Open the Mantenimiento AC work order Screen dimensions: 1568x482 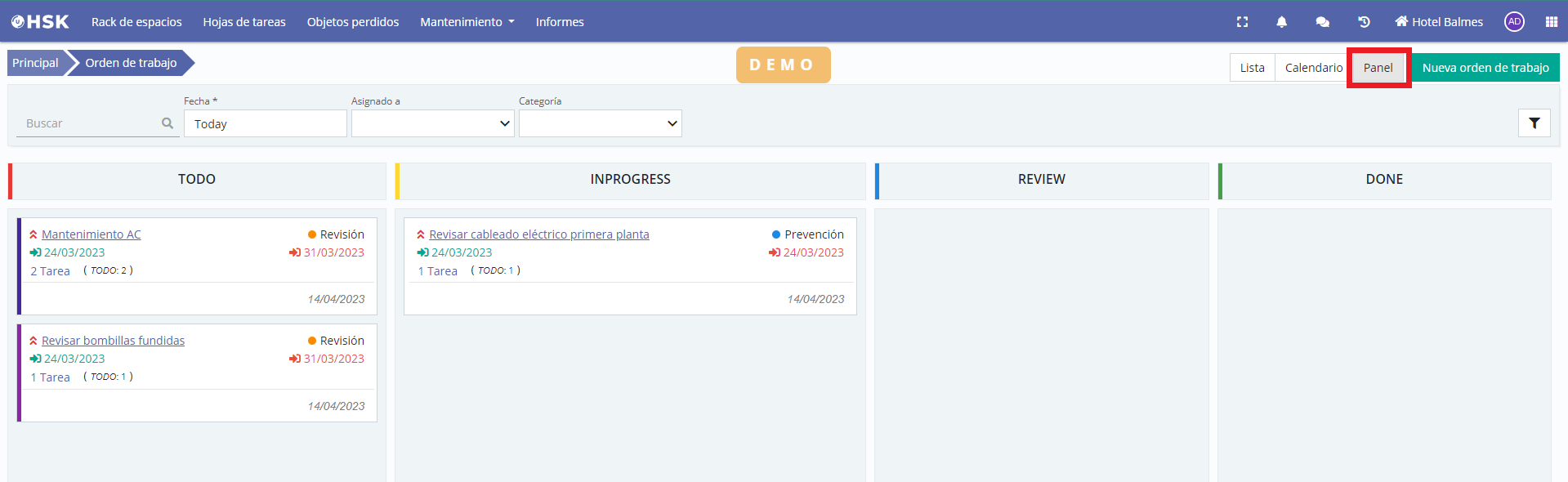[x=91, y=234]
